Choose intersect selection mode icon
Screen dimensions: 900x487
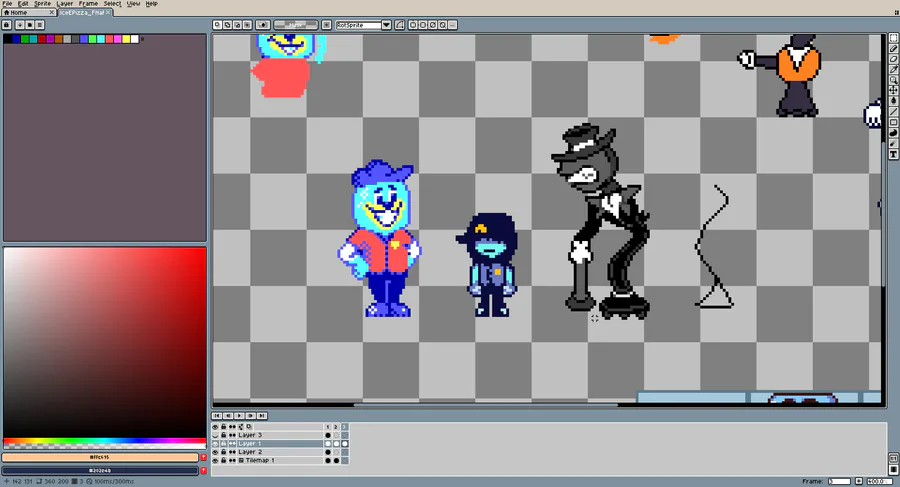[247, 25]
